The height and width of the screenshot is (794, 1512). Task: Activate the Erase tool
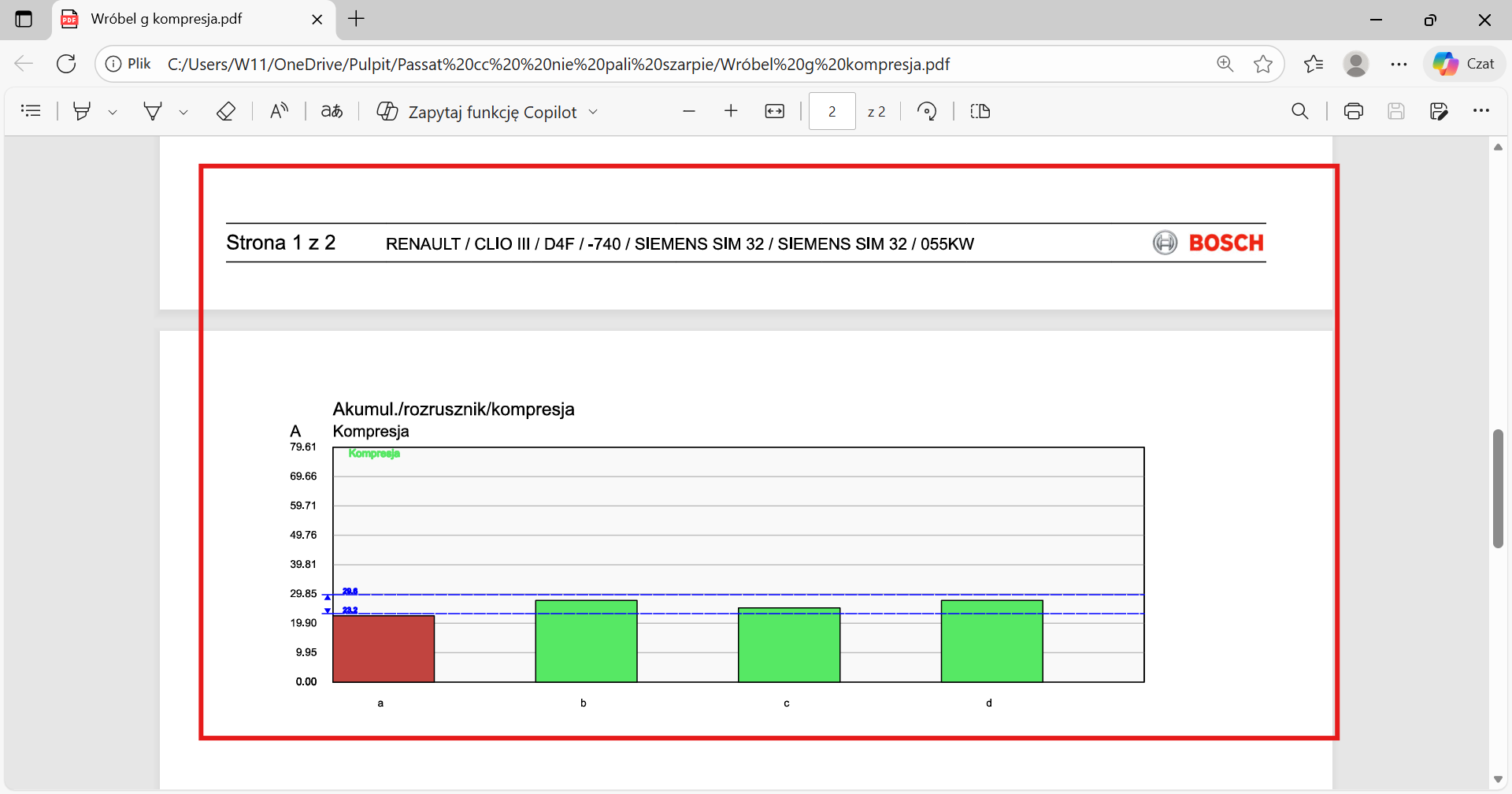click(x=226, y=111)
